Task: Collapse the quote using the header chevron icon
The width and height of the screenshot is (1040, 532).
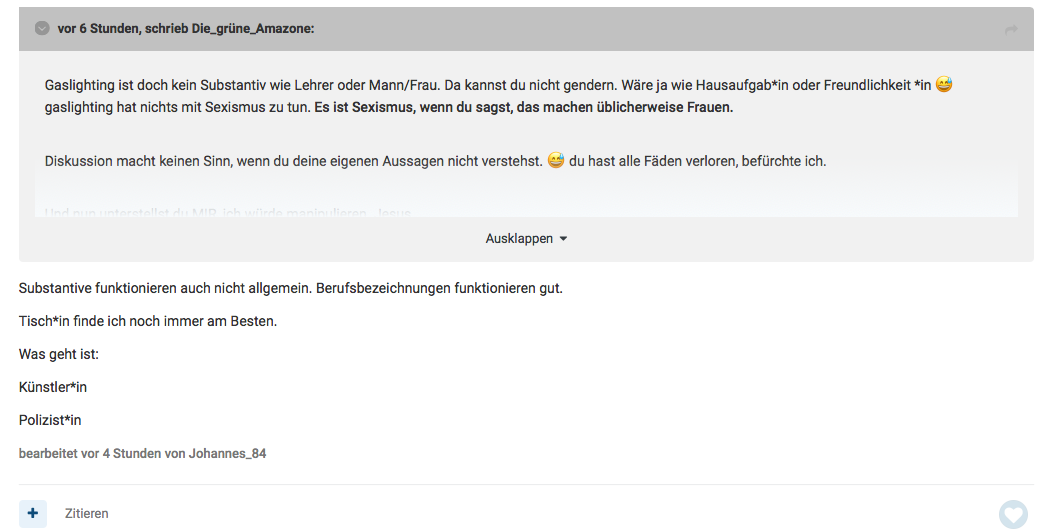Action: (42, 29)
